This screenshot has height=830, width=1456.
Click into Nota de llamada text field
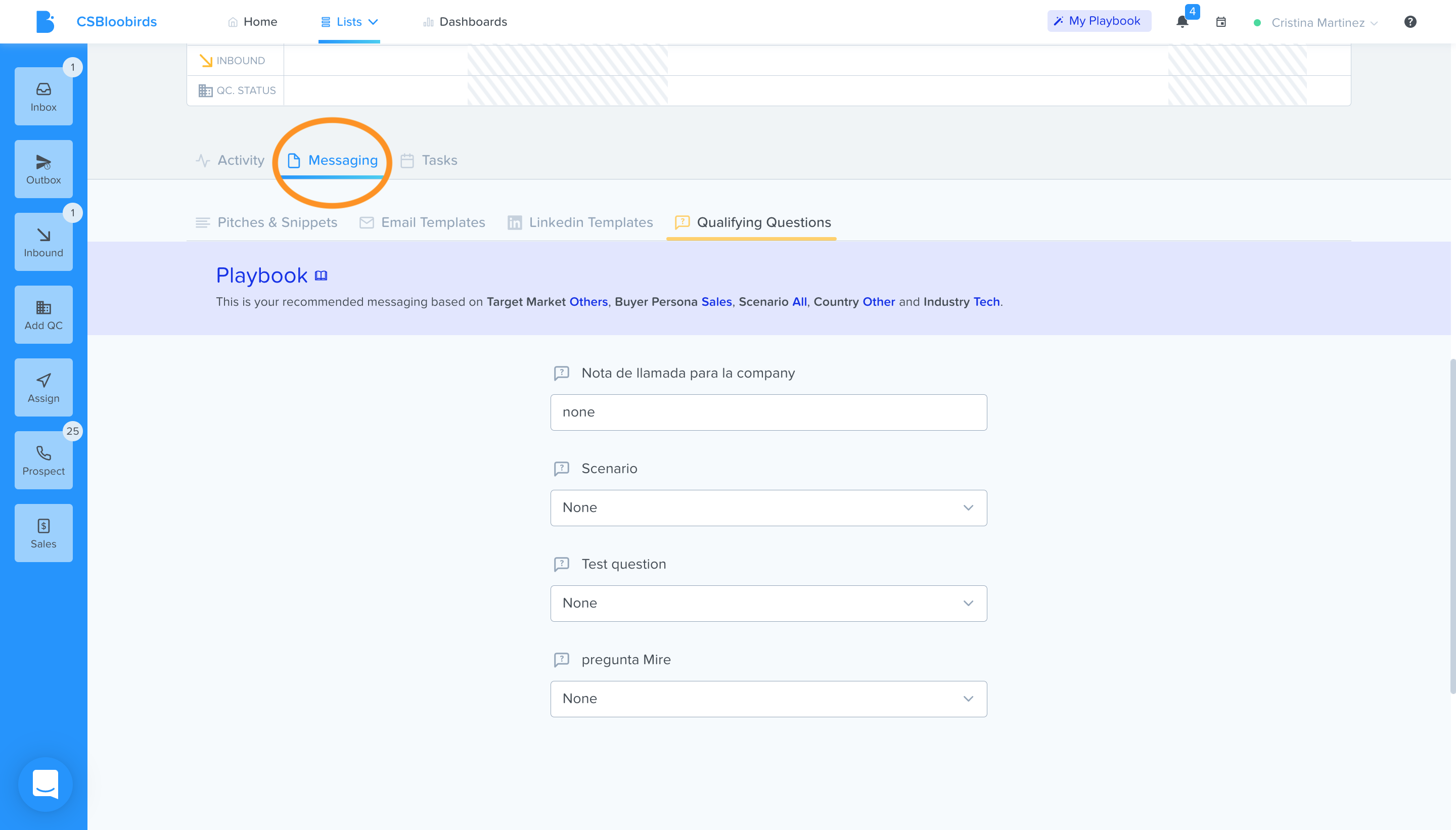pos(768,412)
